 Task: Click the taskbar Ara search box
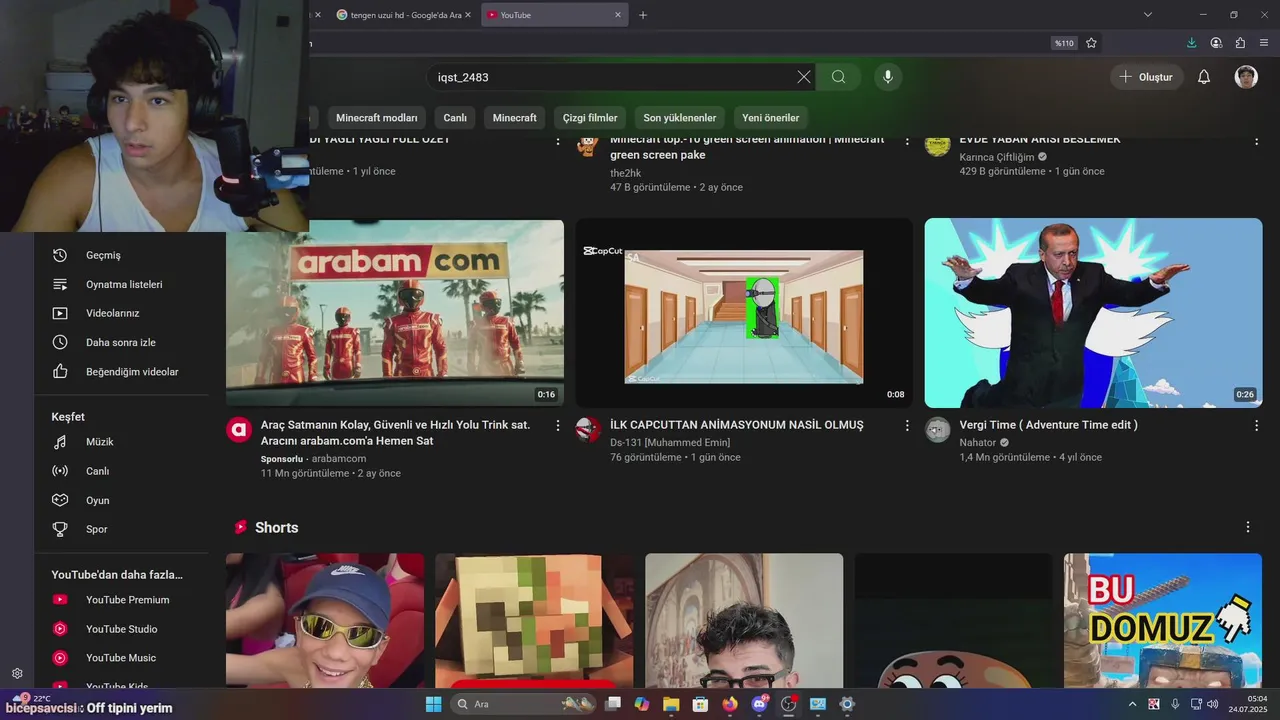[x=521, y=704]
